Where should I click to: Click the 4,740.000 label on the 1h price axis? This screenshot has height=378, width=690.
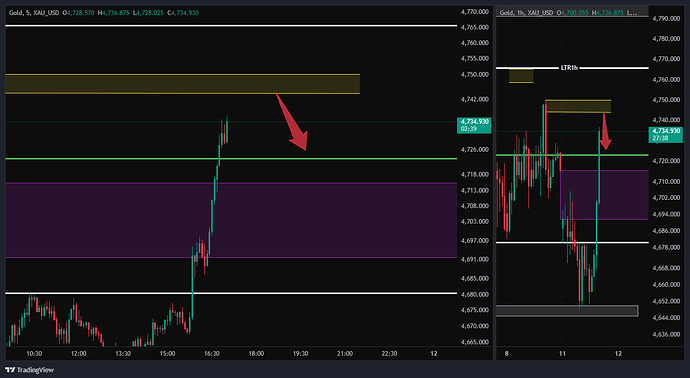click(667, 120)
